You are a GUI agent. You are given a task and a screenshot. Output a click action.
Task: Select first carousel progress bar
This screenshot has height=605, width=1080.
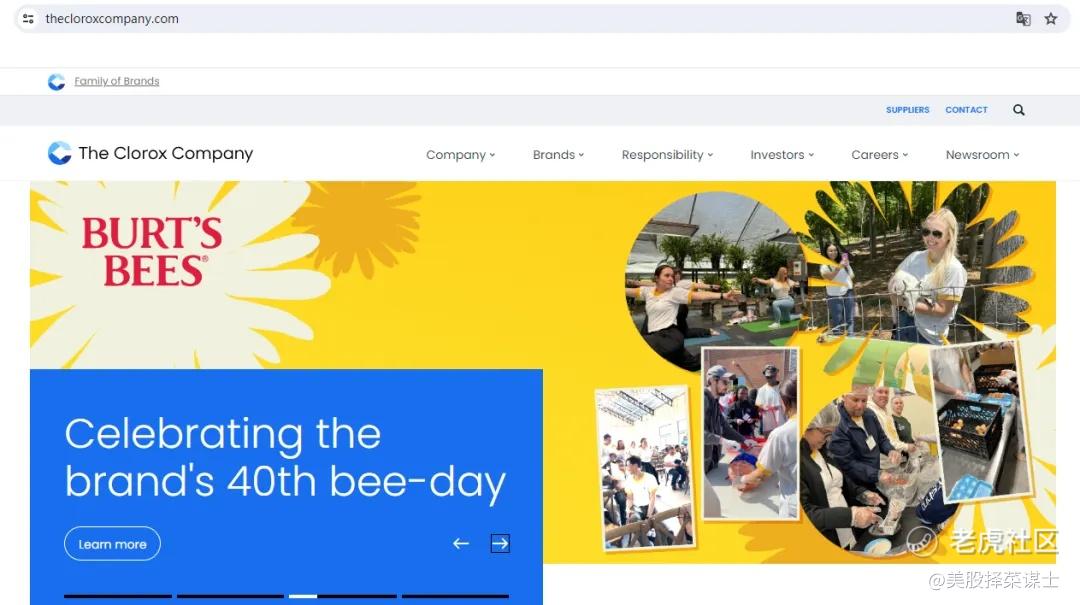point(118,596)
